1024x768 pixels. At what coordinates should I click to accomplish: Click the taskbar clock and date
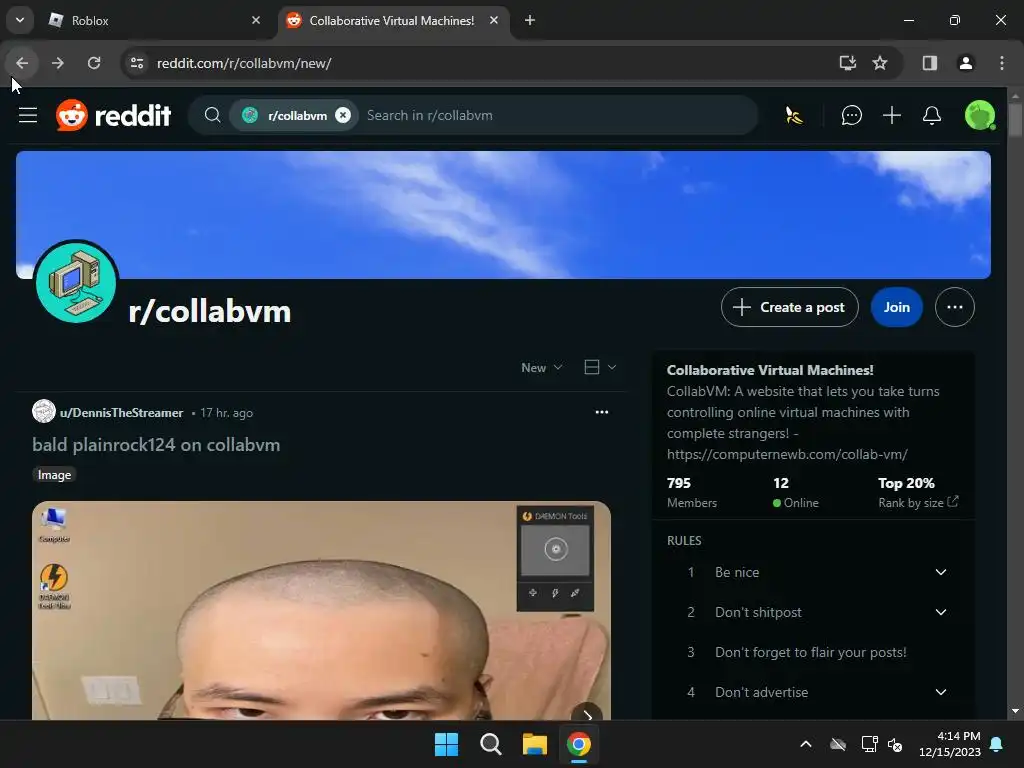click(x=950, y=744)
